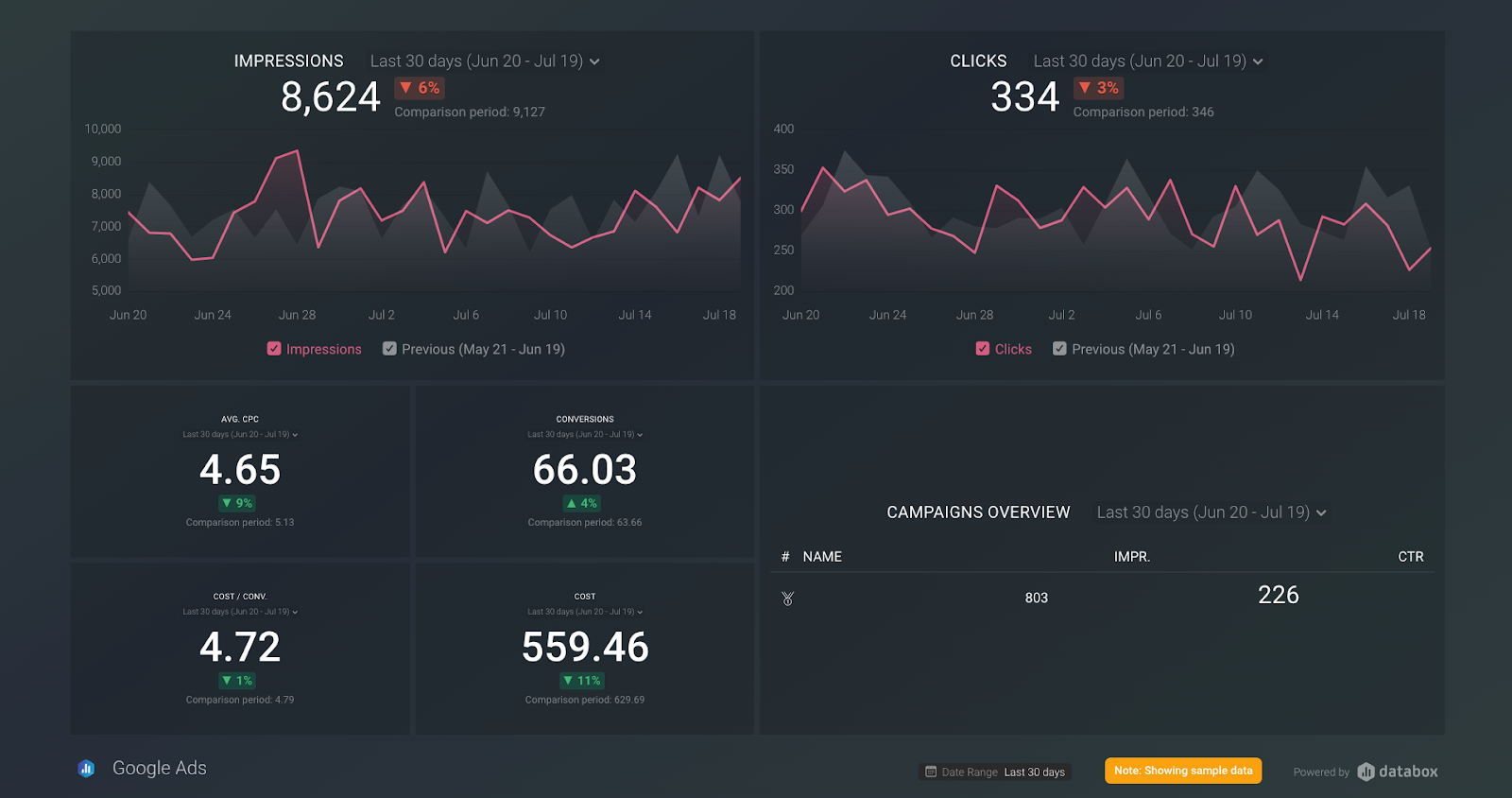Toggle Previous period checkbox under Clicks chart
This screenshot has height=798, width=1512.
[x=1059, y=349]
